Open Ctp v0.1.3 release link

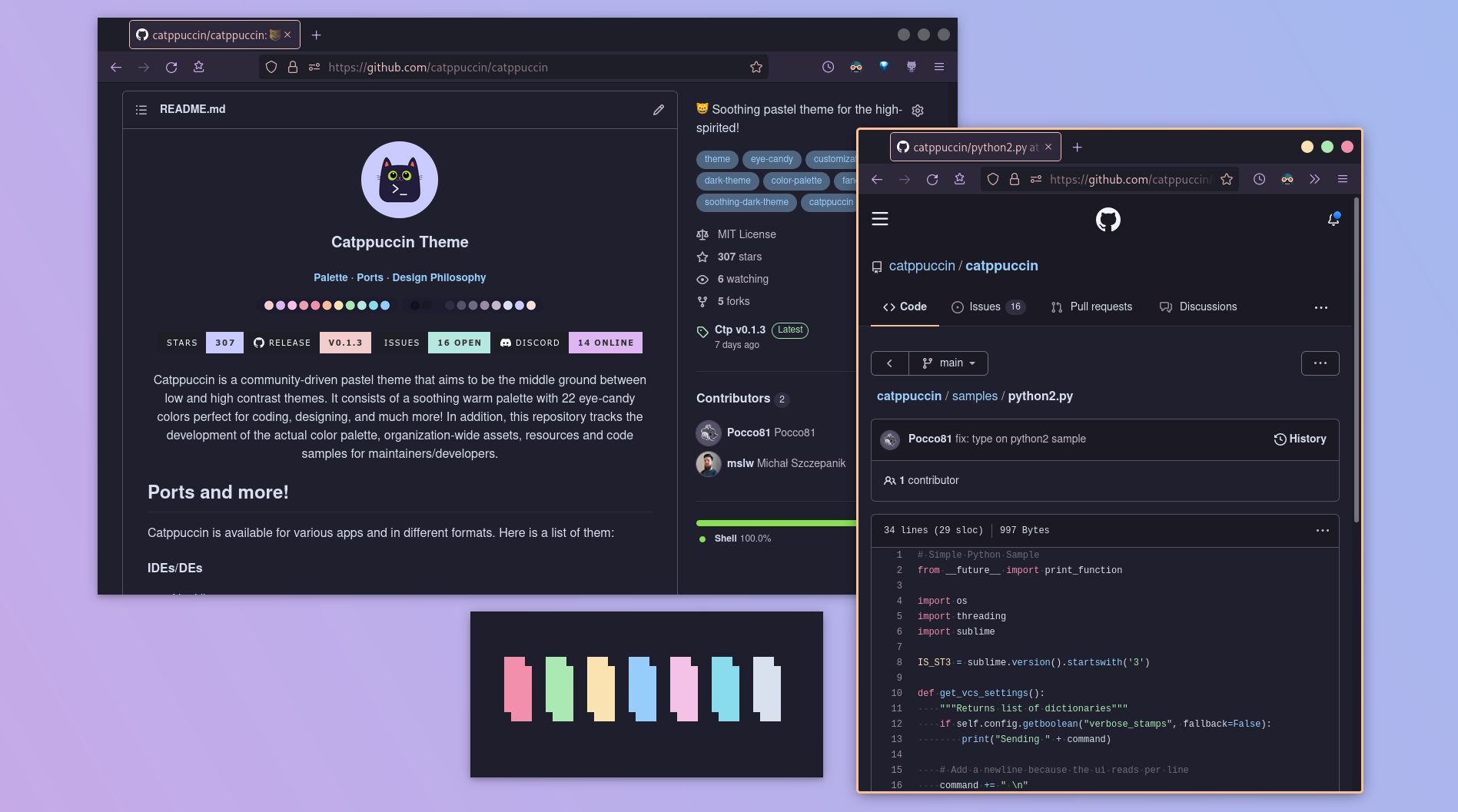tap(740, 330)
